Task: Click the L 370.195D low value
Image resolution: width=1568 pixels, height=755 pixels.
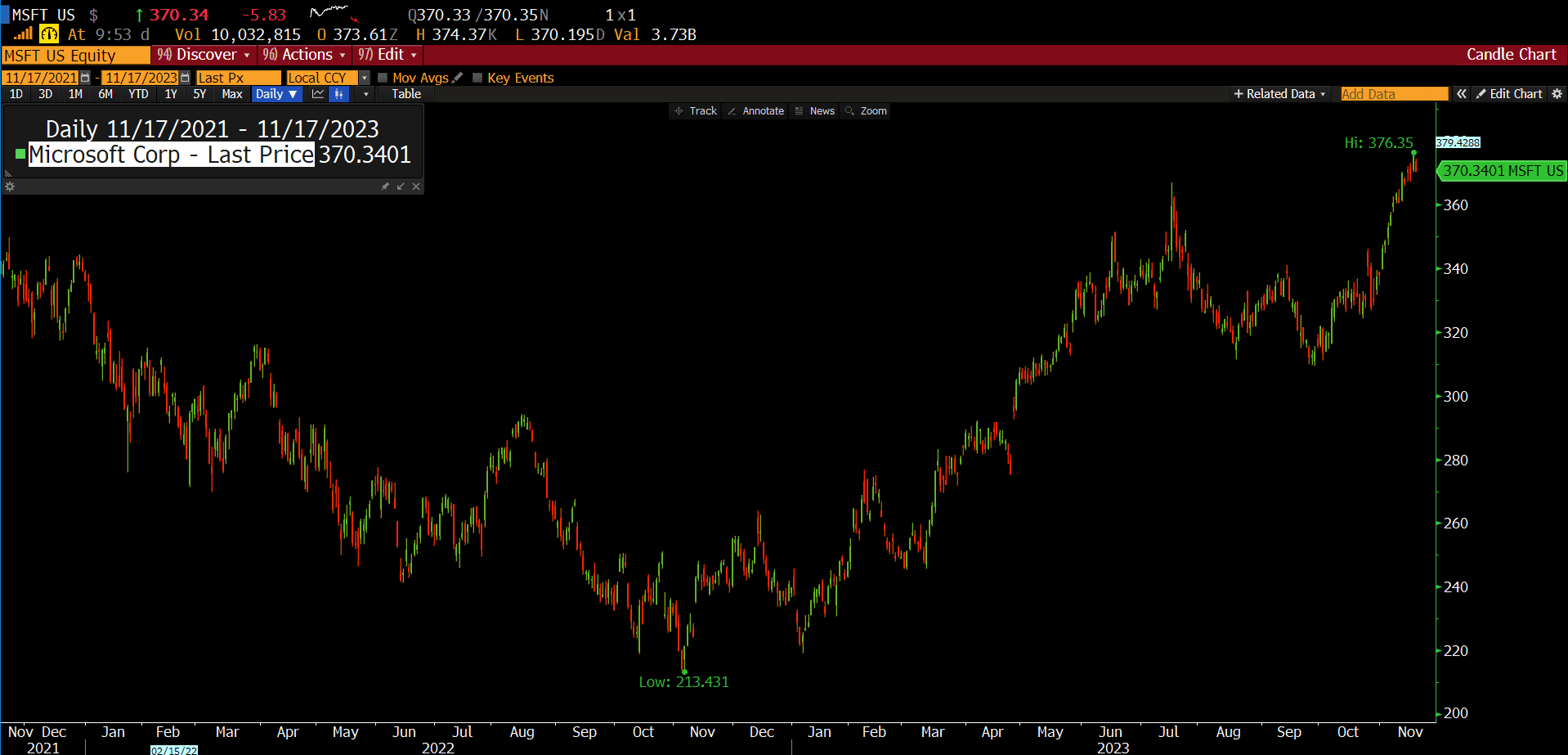Action: (x=560, y=34)
